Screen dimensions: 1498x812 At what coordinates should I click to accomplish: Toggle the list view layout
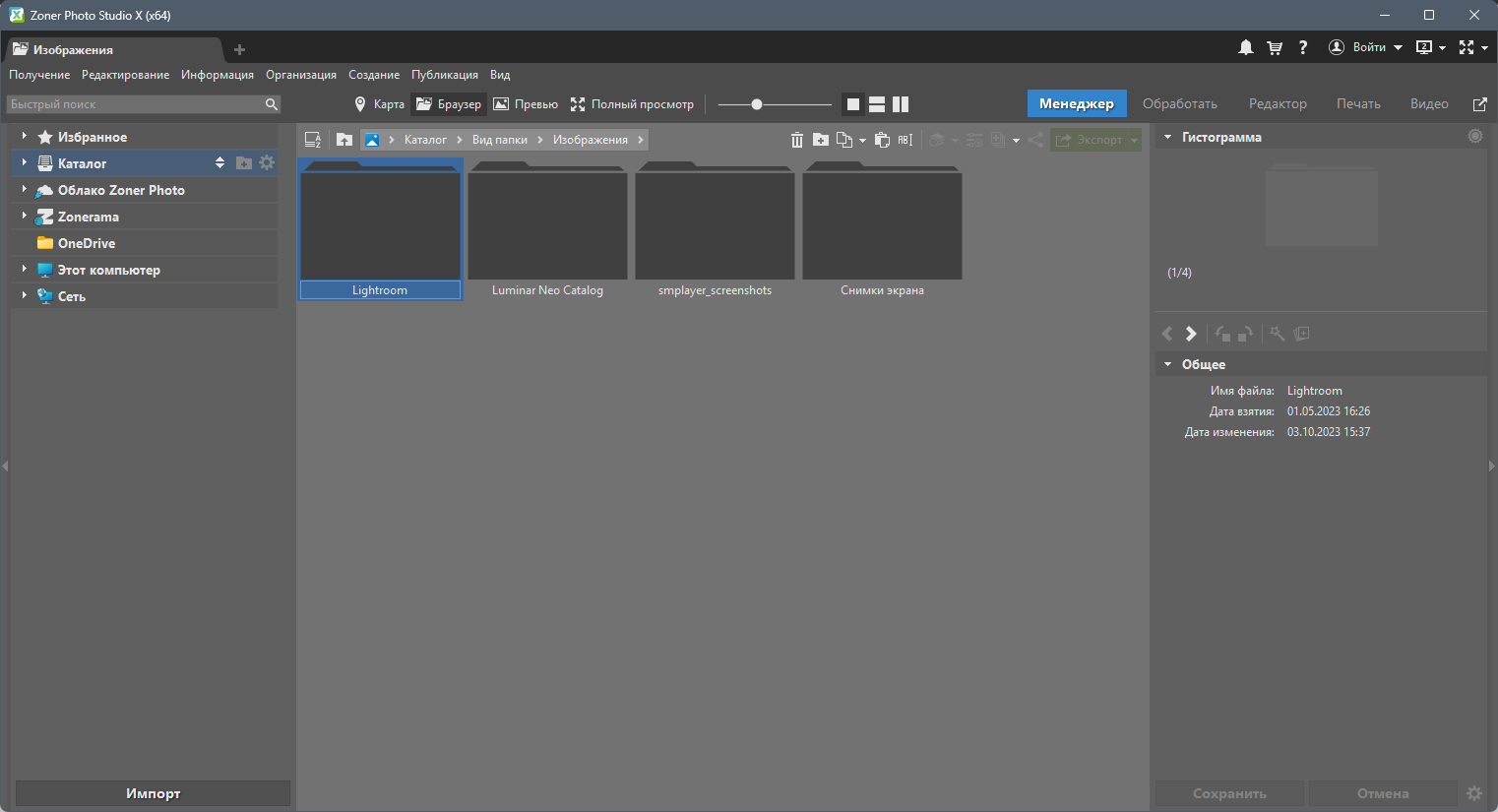coord(876,103)
